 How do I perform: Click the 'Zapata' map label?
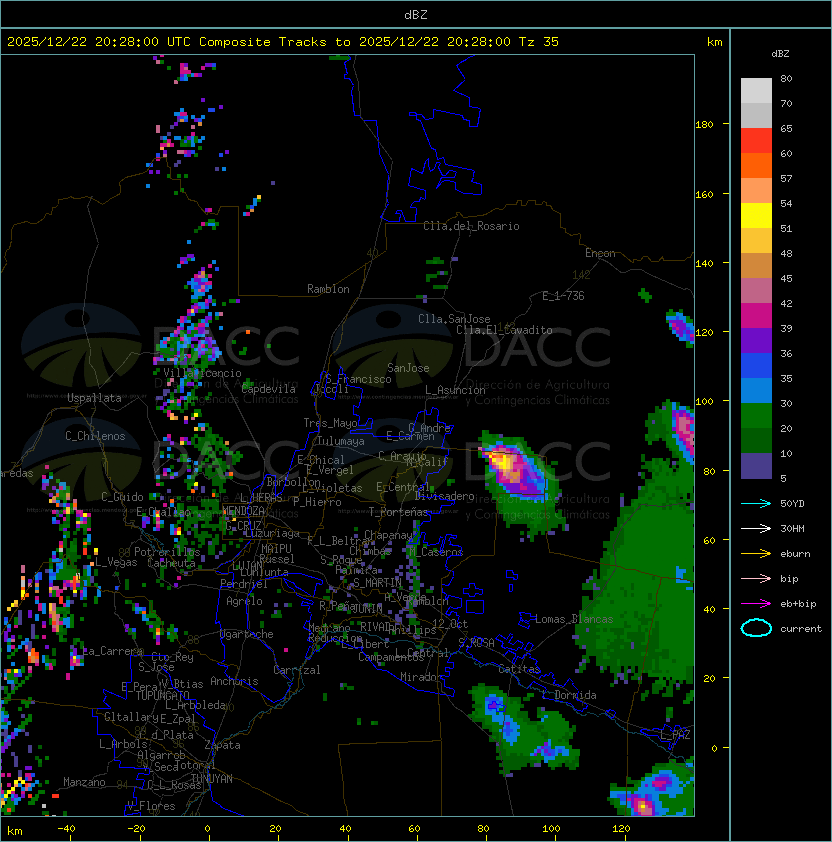(x=222, y=745)
